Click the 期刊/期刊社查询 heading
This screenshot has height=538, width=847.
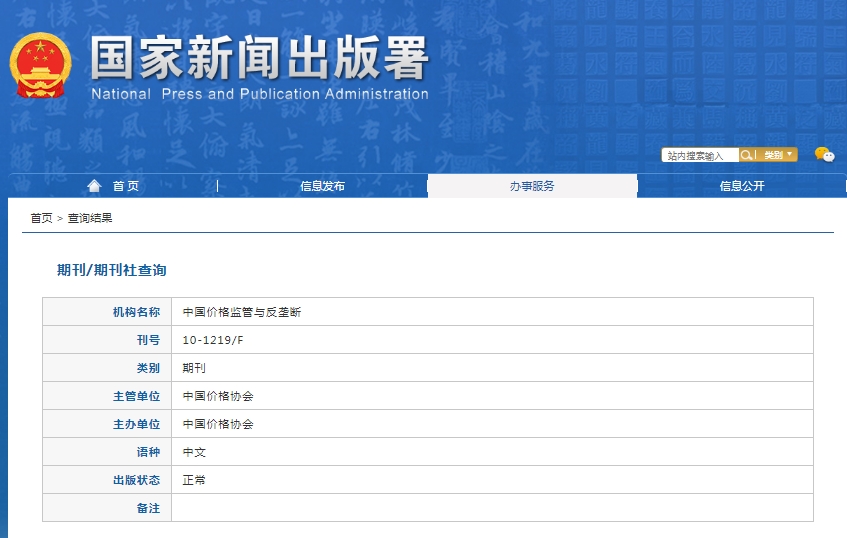coord(111,271)
